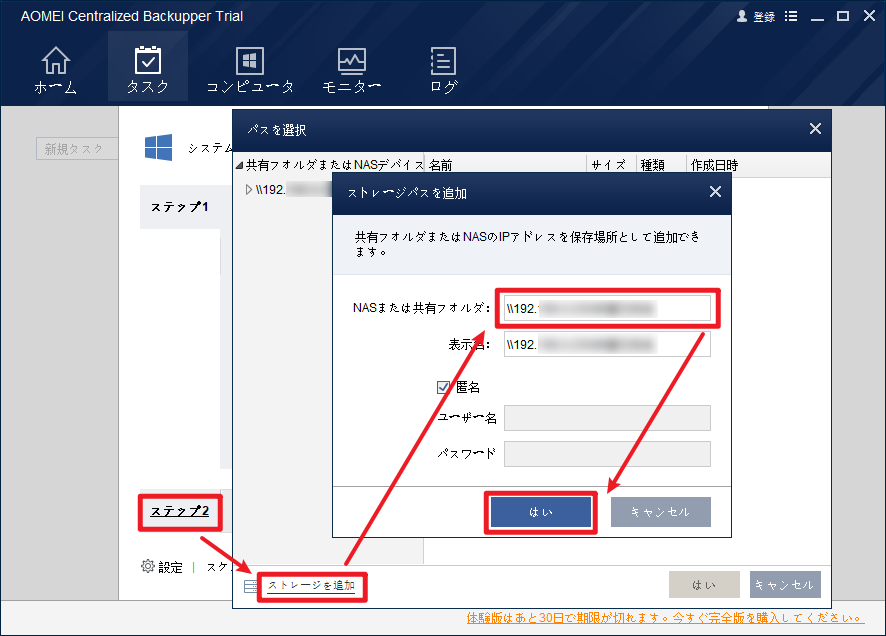Click the storage list icon beside ストレージを追加
The image size is (886, 636).
point(250,586)
